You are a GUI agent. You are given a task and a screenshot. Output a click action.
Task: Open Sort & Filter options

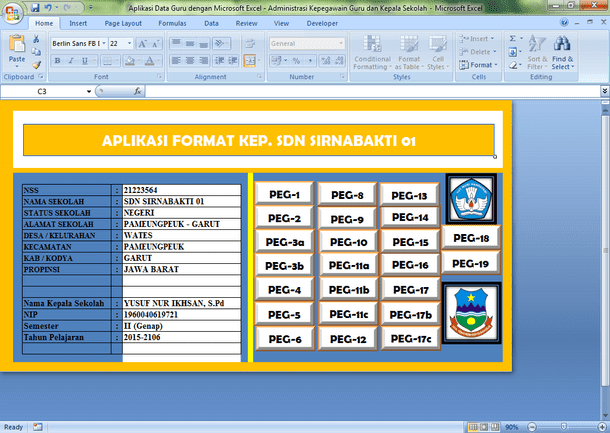(x=537, y=53)
